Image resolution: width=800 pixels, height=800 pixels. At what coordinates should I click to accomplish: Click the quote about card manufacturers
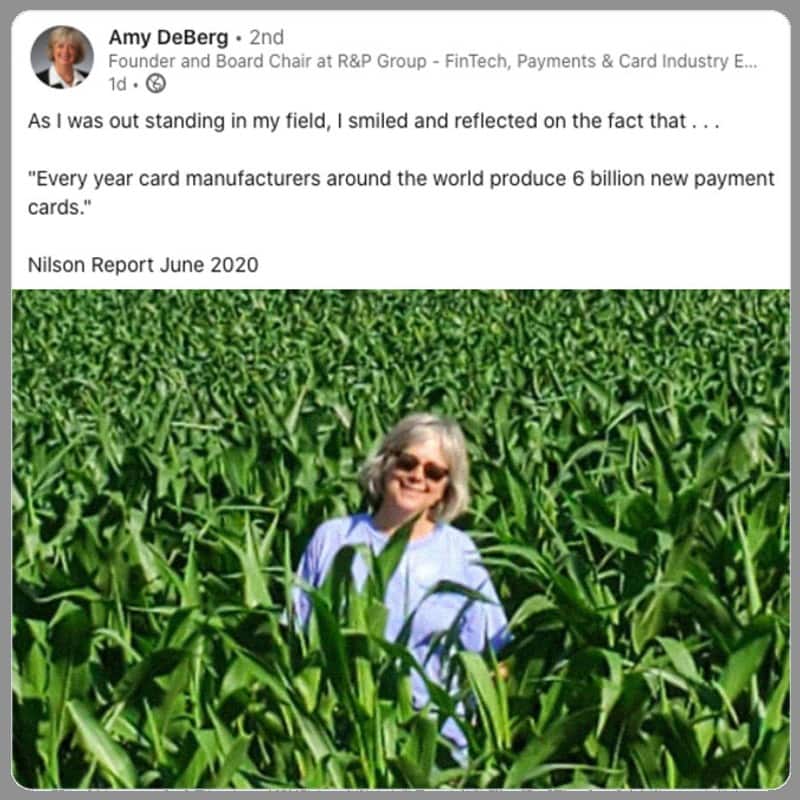click(x=401, y=193)
